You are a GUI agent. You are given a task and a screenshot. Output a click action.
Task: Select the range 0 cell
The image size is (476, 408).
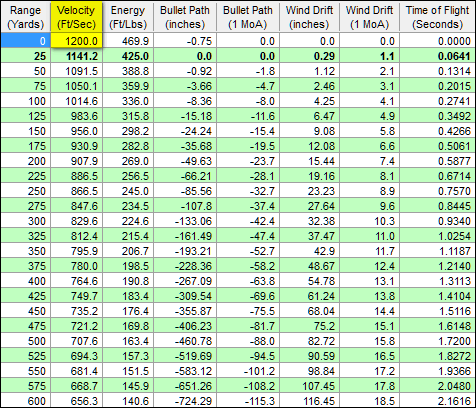click(x=26, y=41)
